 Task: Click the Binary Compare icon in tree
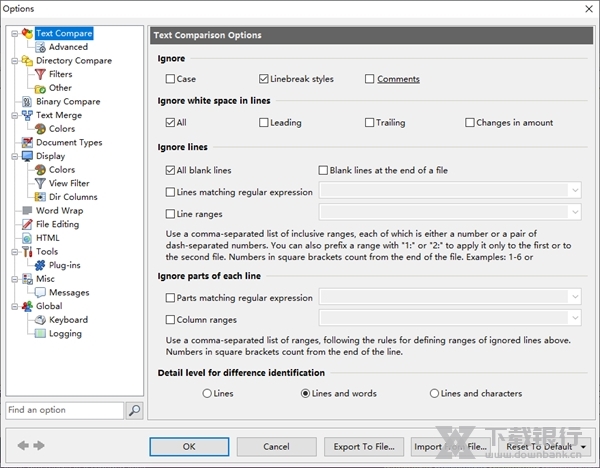click(x=27, y=102)
